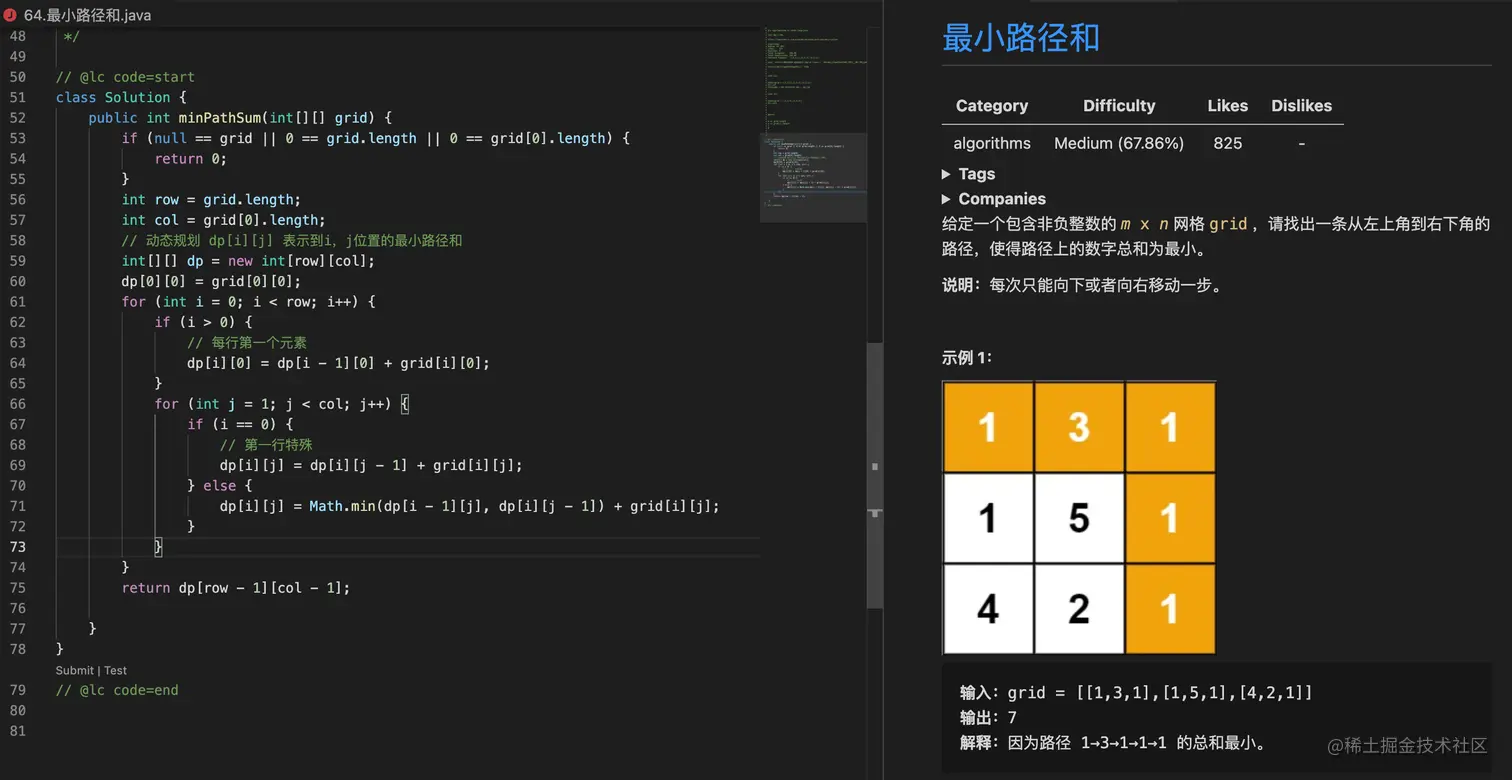Click the algorithms category cell
The width and height of the screenshot is (1512, 780).
(991, 143)
